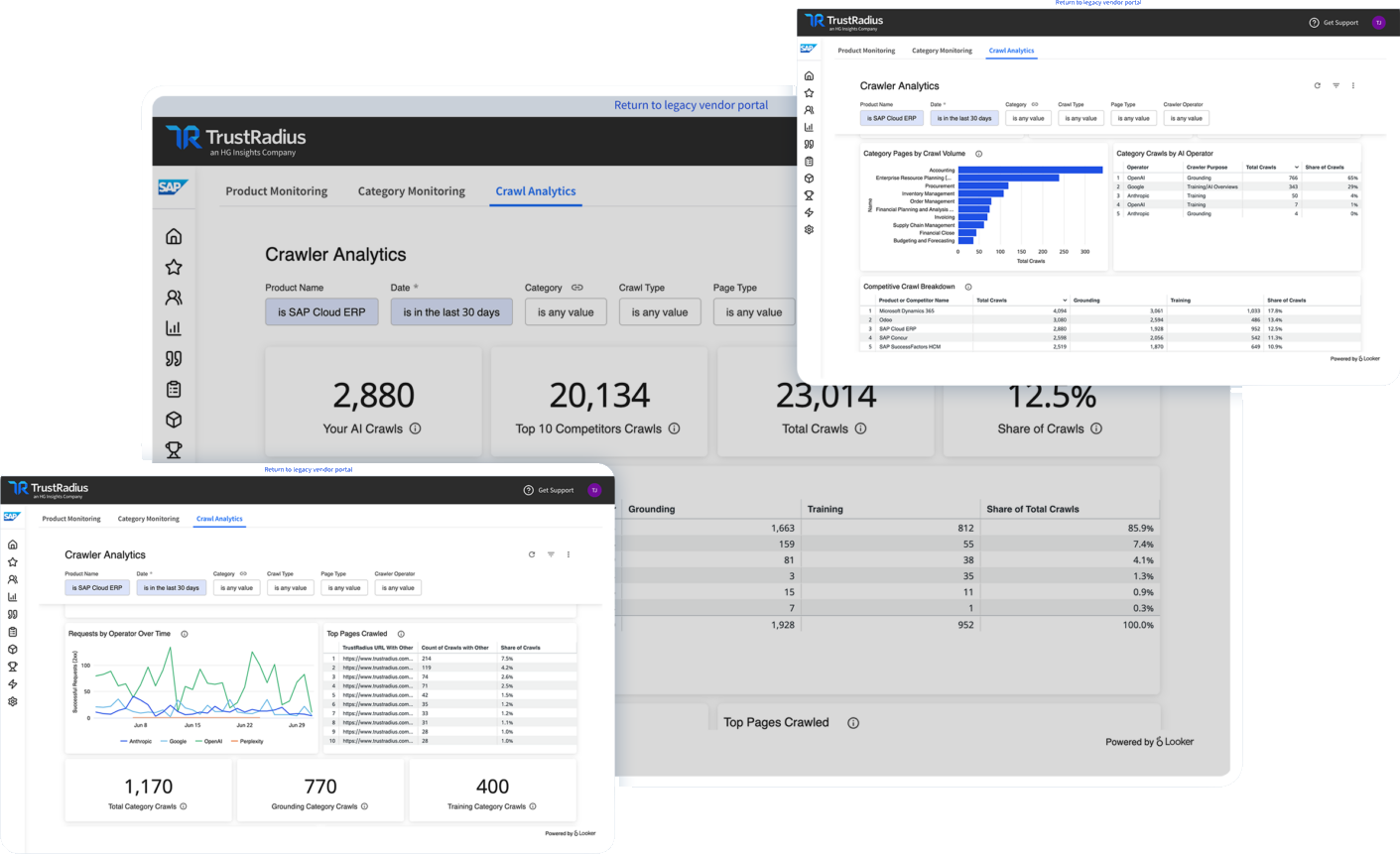Open the users icon in the center window sidebar
The height and width of the screenshot is (854, 1400).
(174, 298)
